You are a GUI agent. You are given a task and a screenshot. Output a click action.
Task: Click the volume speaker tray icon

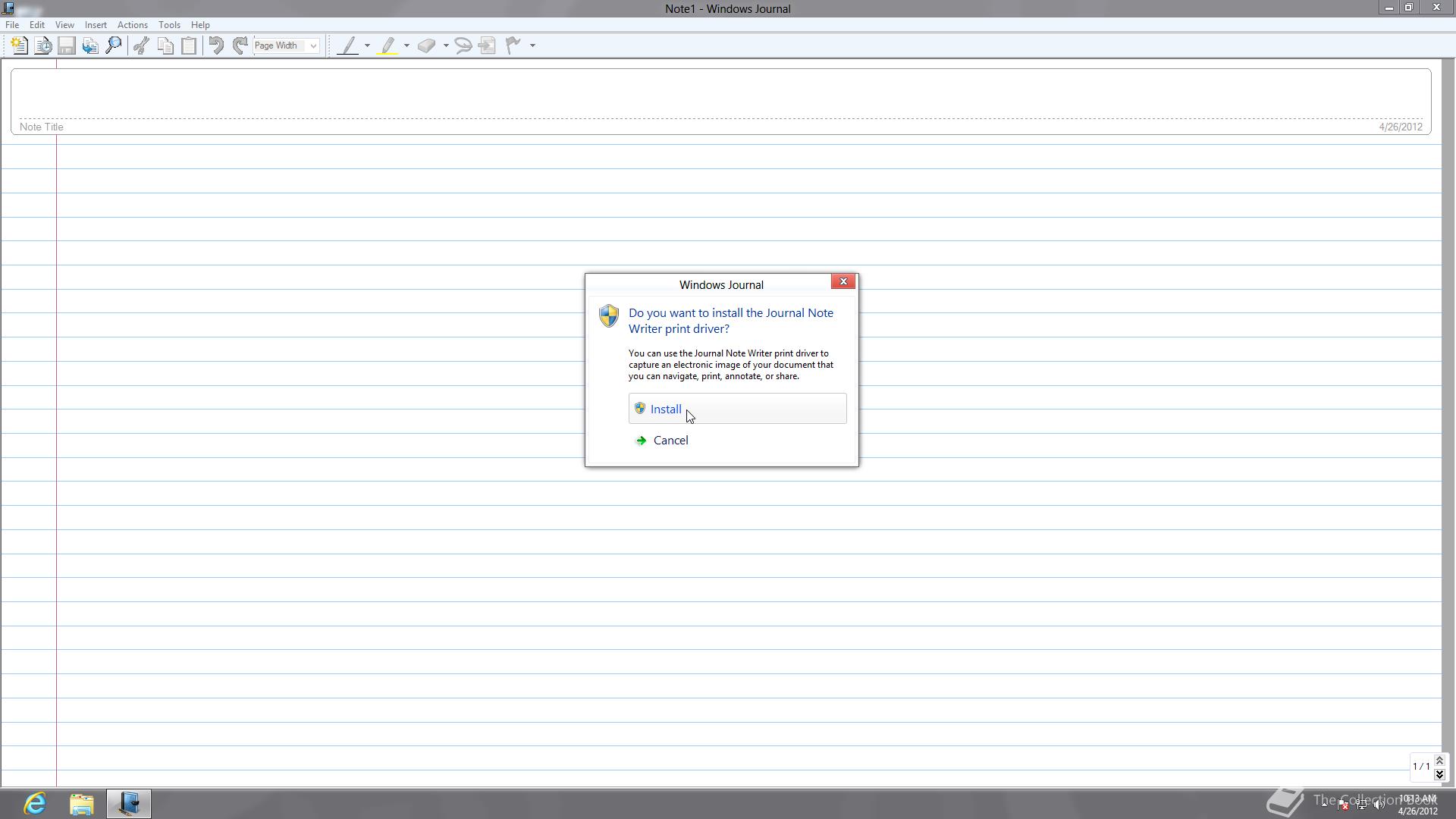click(1379, 805)
